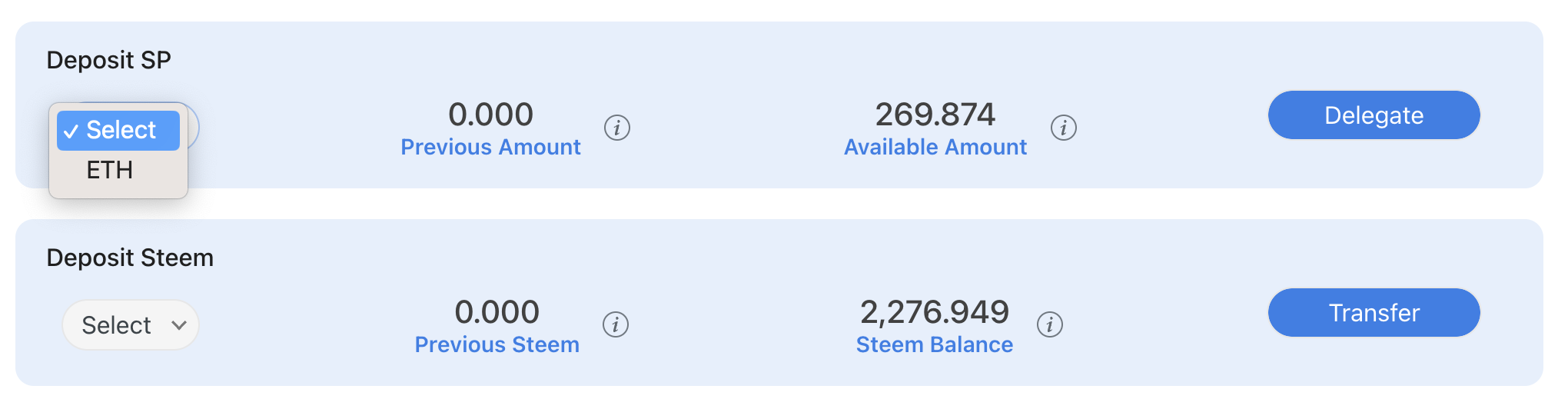This screenshot has height=409, width=1568.
Task: Open the info icon next to Previous Steem
Action: click(x=615, y=325)
